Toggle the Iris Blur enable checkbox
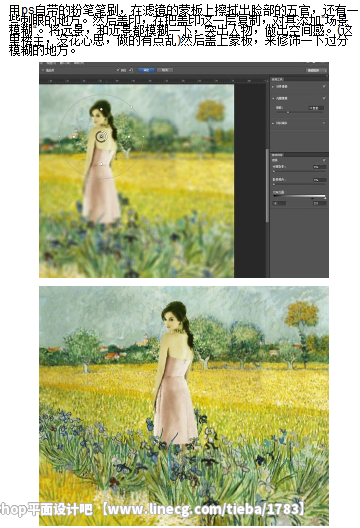The width and height of the screenshot is (360, 528). pyautogui.click(x=324, y=98)
